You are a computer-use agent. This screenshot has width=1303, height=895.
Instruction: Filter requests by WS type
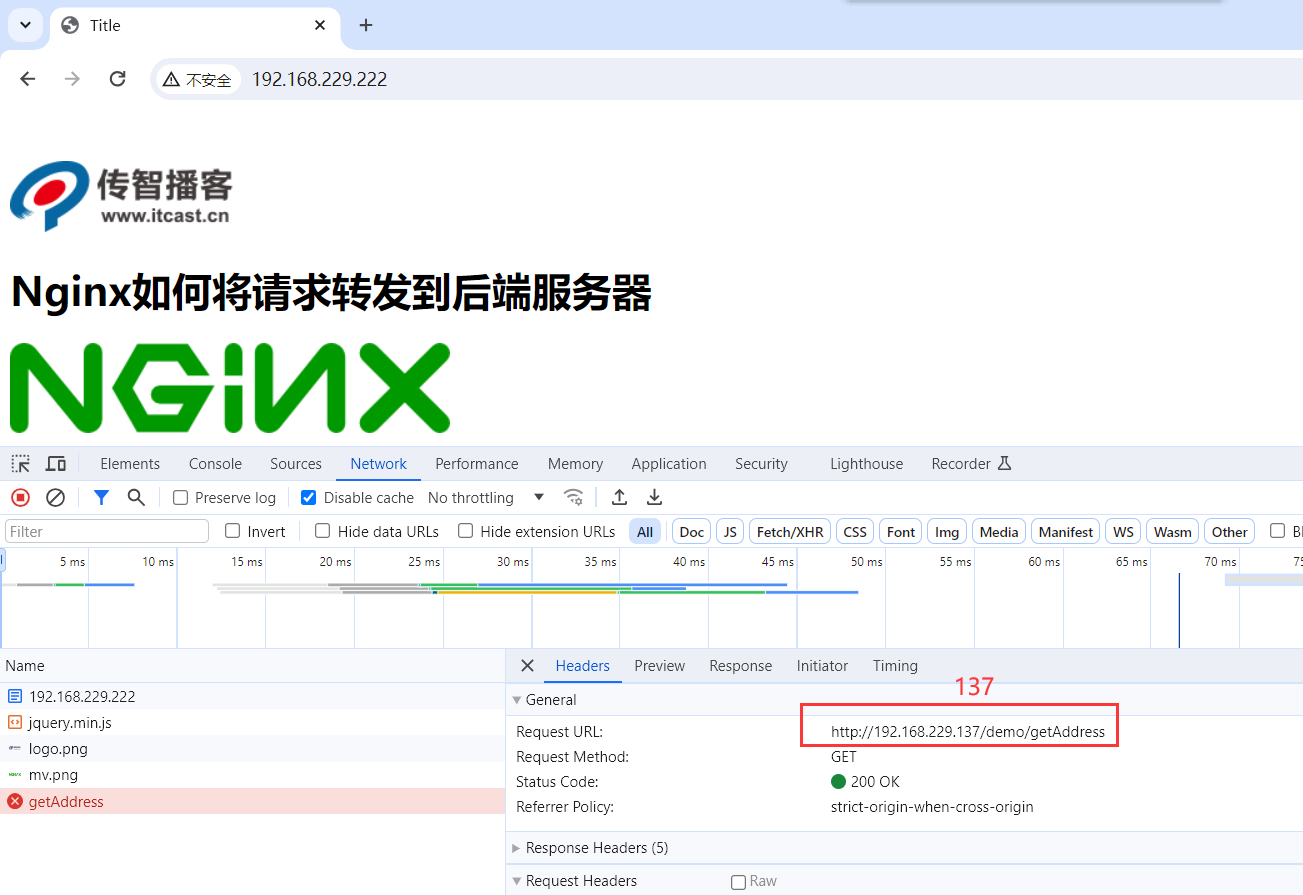tap(1124, 532)
